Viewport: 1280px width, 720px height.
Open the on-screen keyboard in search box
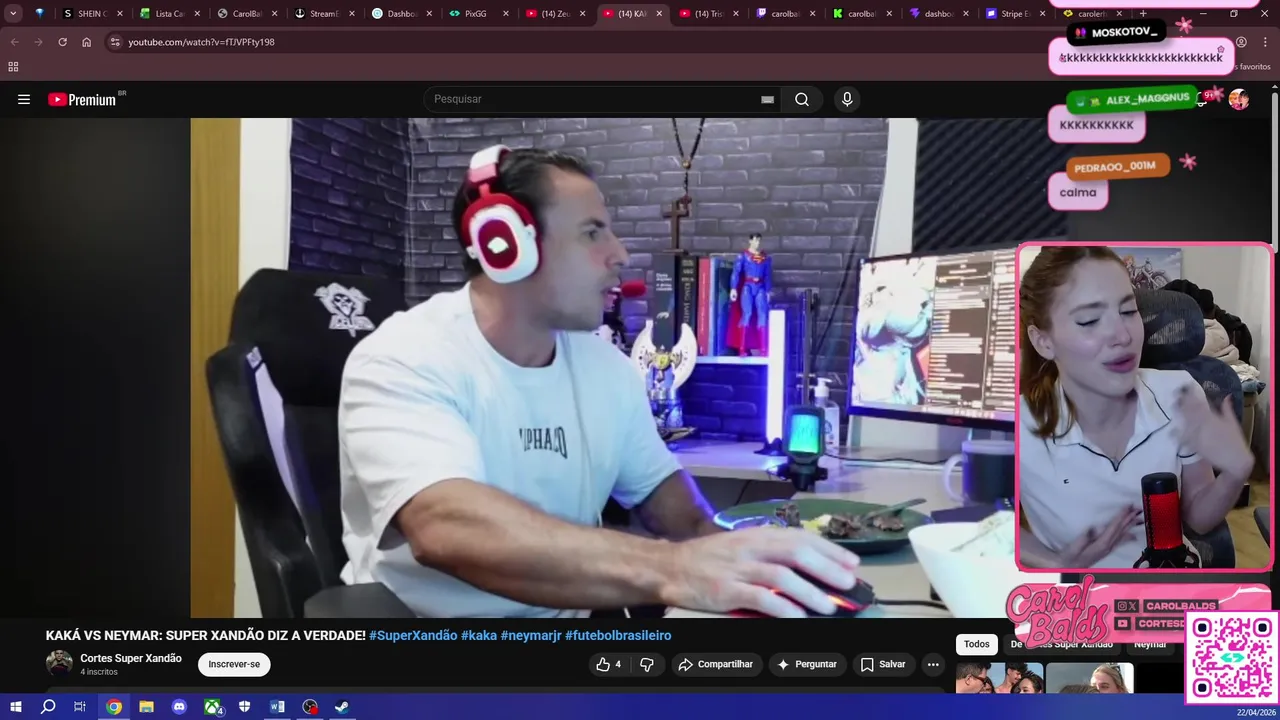[767, 99]
